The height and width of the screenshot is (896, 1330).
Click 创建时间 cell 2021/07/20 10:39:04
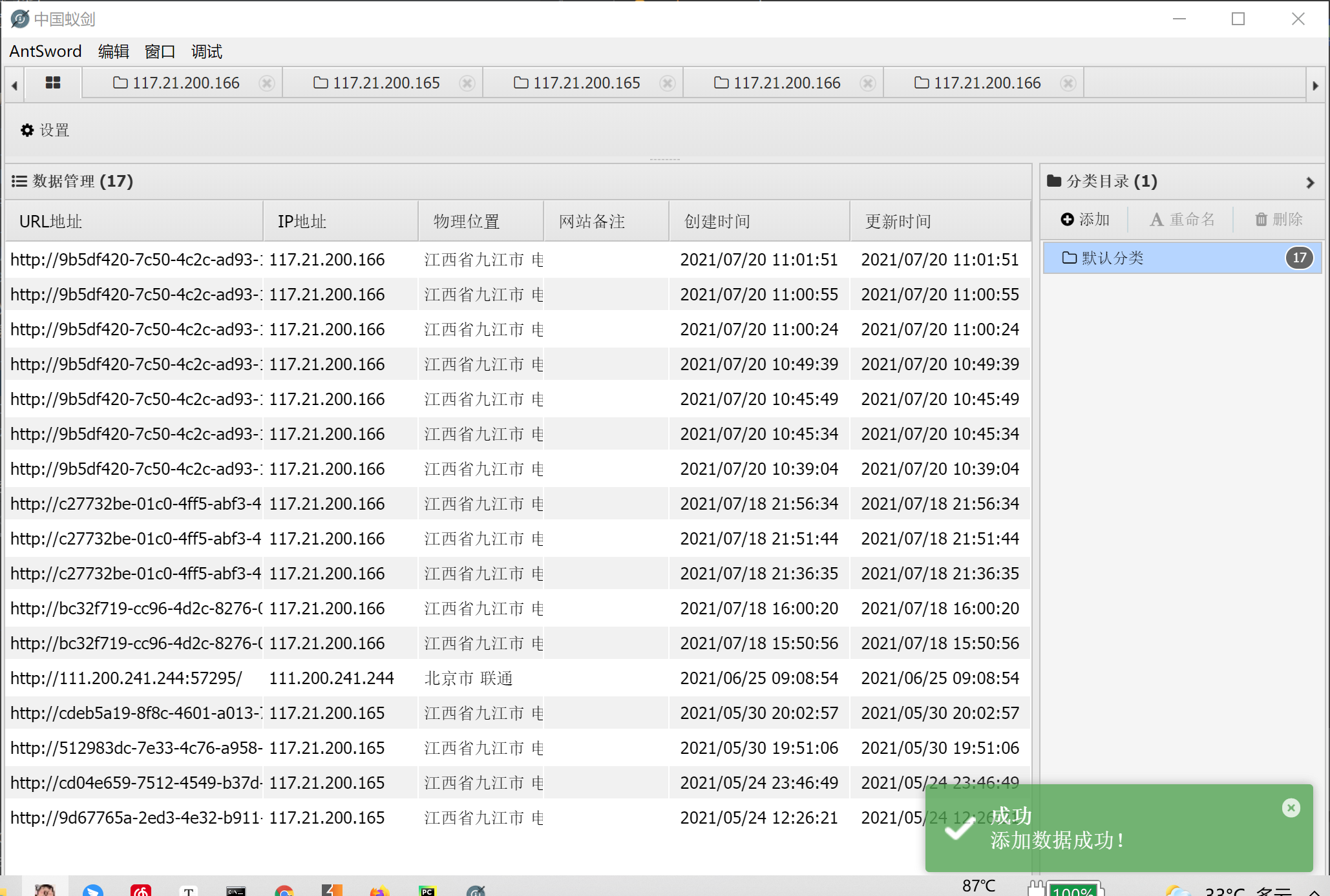tap(759, 469)
